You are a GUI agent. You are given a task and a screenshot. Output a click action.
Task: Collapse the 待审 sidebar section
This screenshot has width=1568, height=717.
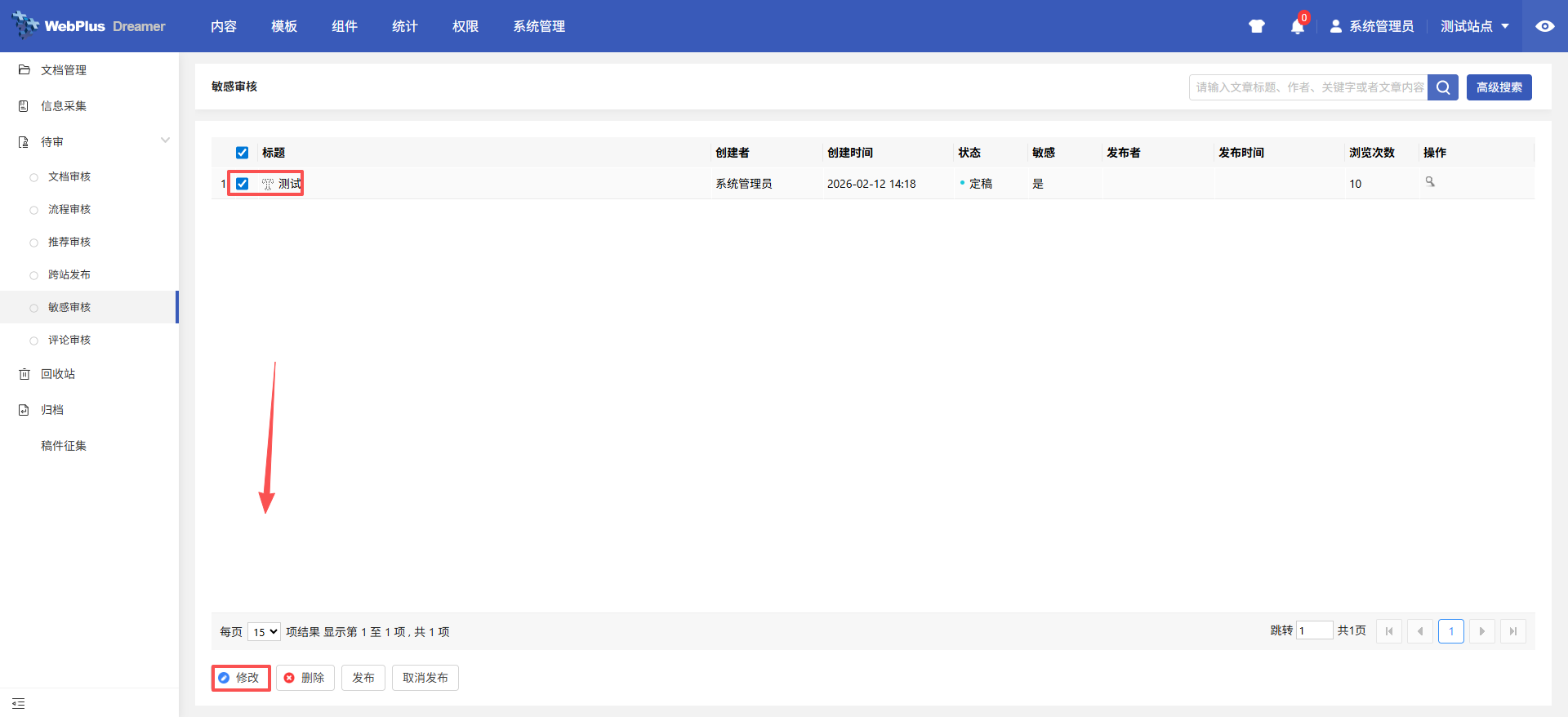click(165, 140)
